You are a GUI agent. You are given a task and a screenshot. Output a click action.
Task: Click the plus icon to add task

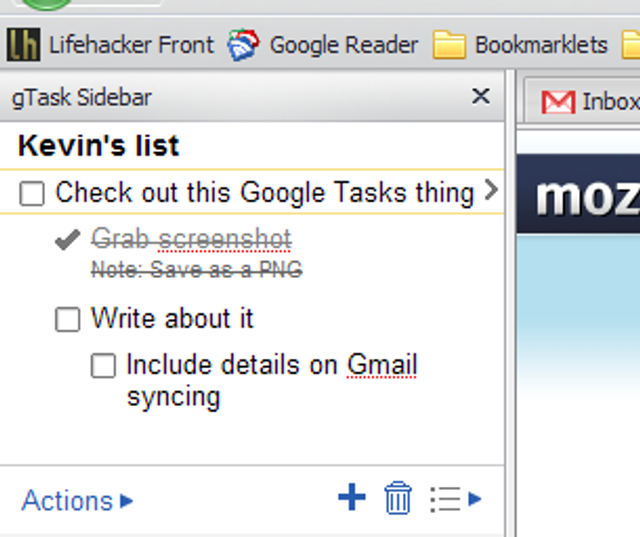[x=352, y=497]
